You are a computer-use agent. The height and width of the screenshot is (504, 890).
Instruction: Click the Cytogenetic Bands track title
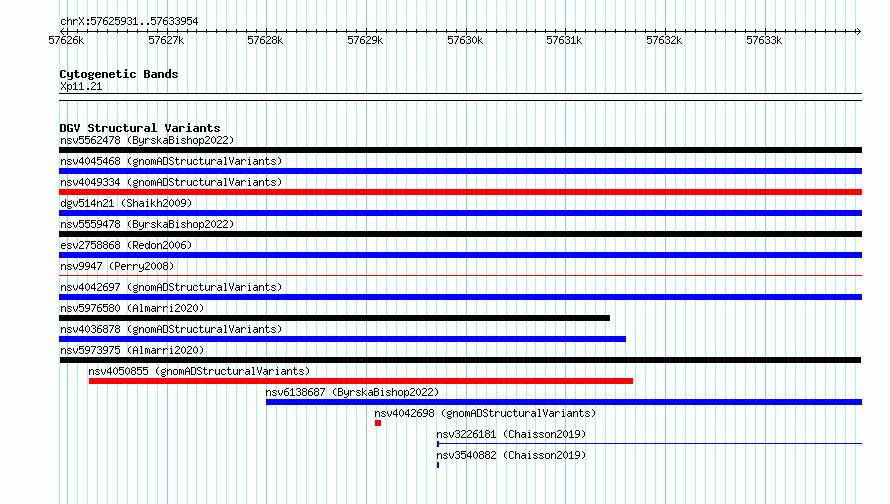click(119, 74)
